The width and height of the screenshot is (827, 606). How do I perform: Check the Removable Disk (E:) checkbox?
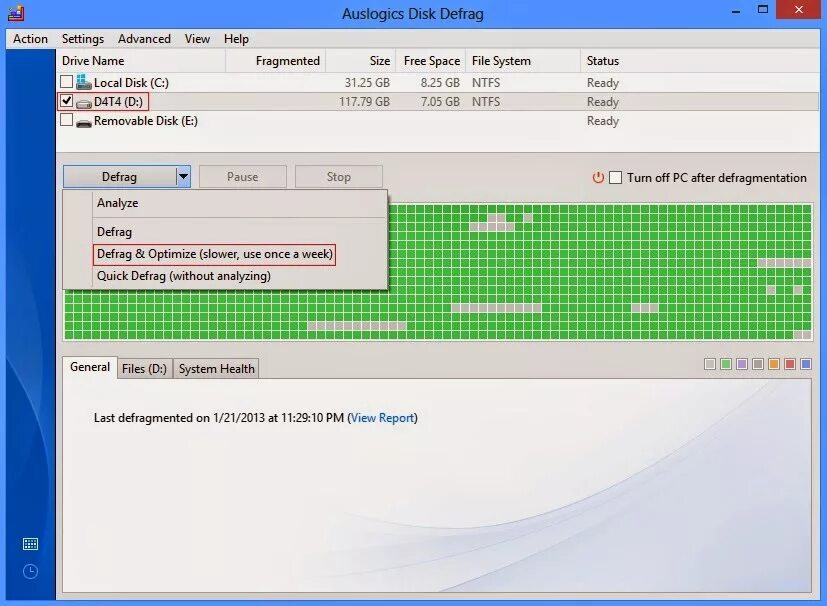(66, 120)
